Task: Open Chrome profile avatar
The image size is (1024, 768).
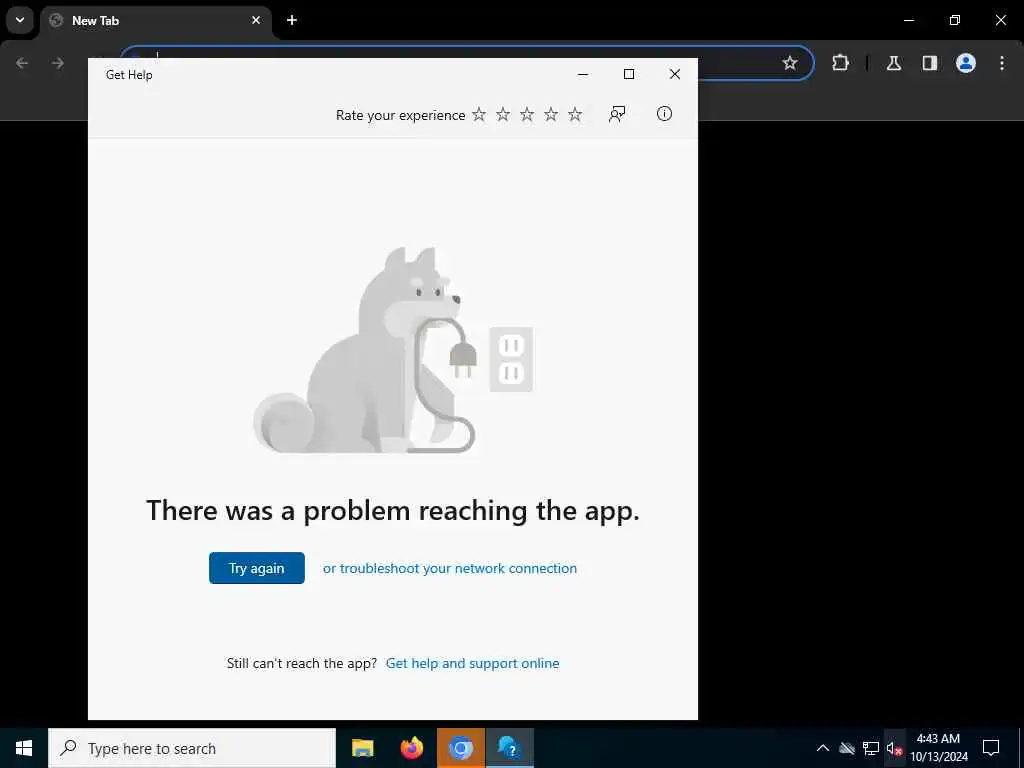Action: click(x=966, y=63)
